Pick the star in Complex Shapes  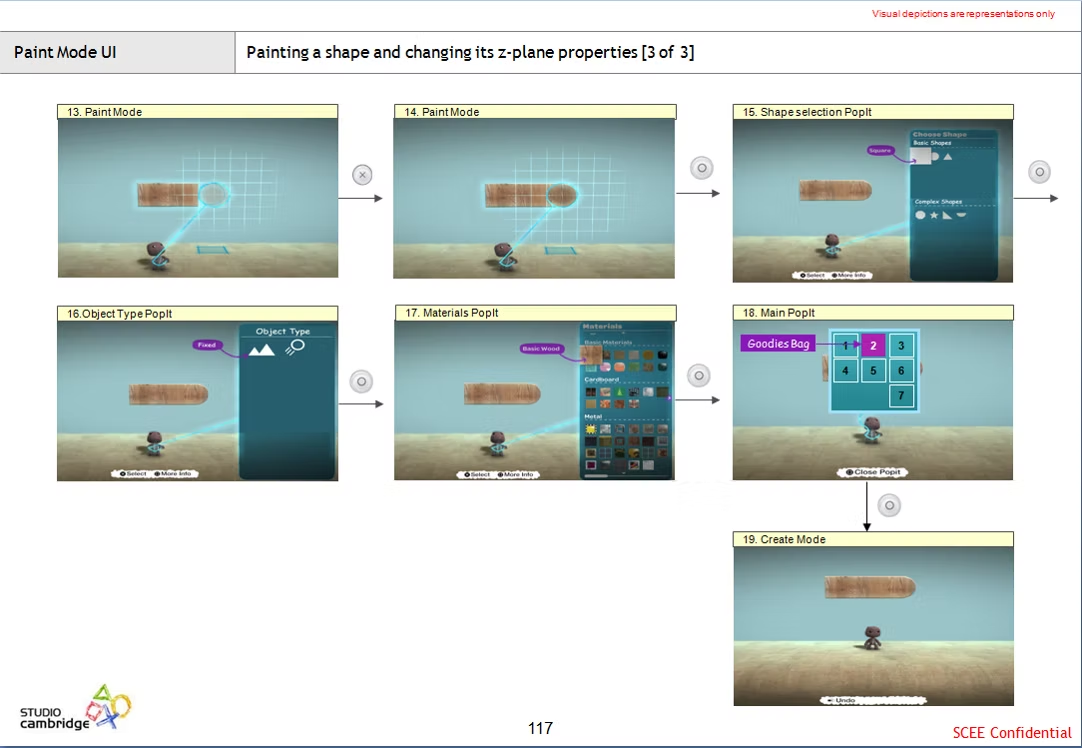pos(934,215)
